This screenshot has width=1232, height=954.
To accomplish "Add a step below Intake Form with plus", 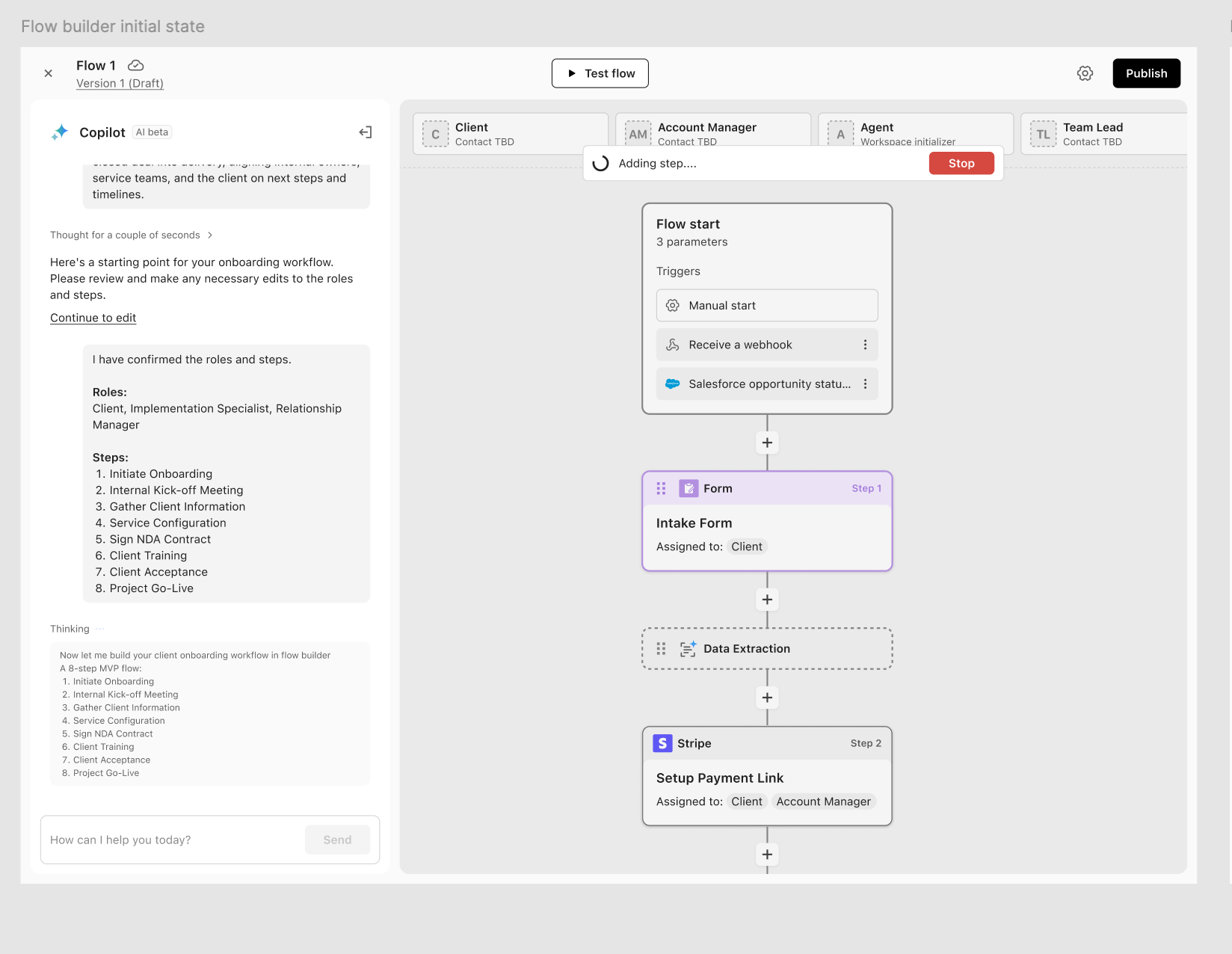I will coord(767,600).
